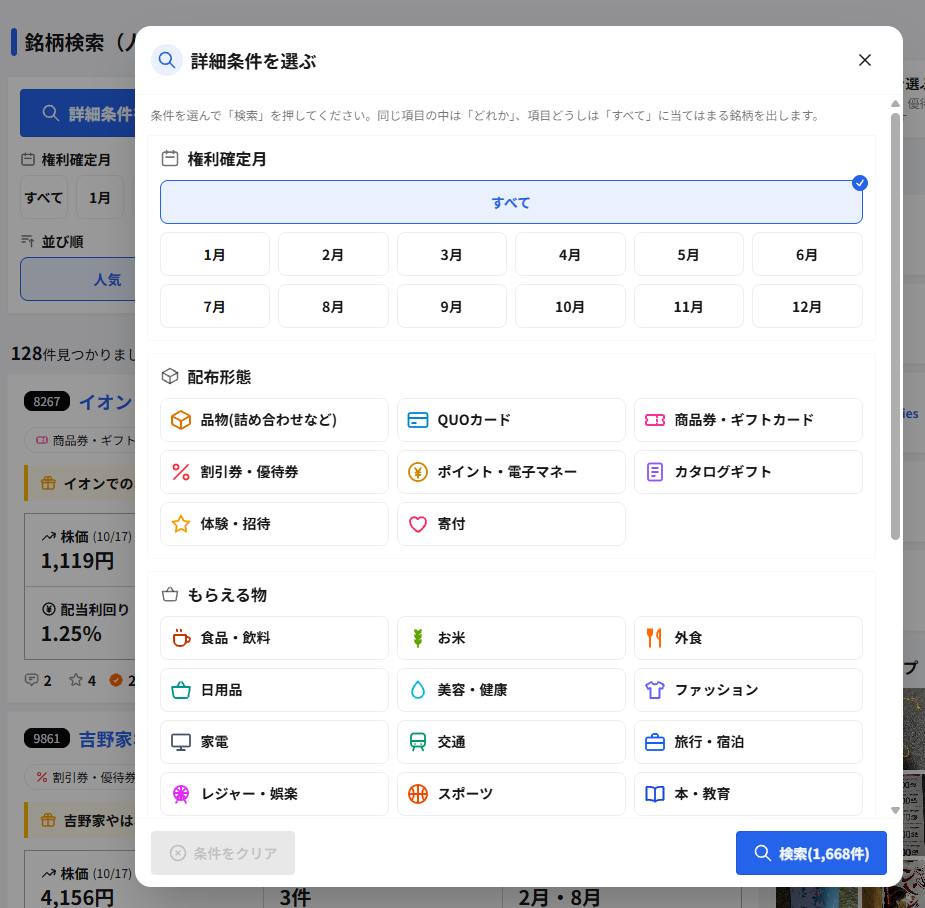Viewport: 925px width, 908px height.
Task: Click the 権利確定月 heading in dialog
Action: coord(227,159)
